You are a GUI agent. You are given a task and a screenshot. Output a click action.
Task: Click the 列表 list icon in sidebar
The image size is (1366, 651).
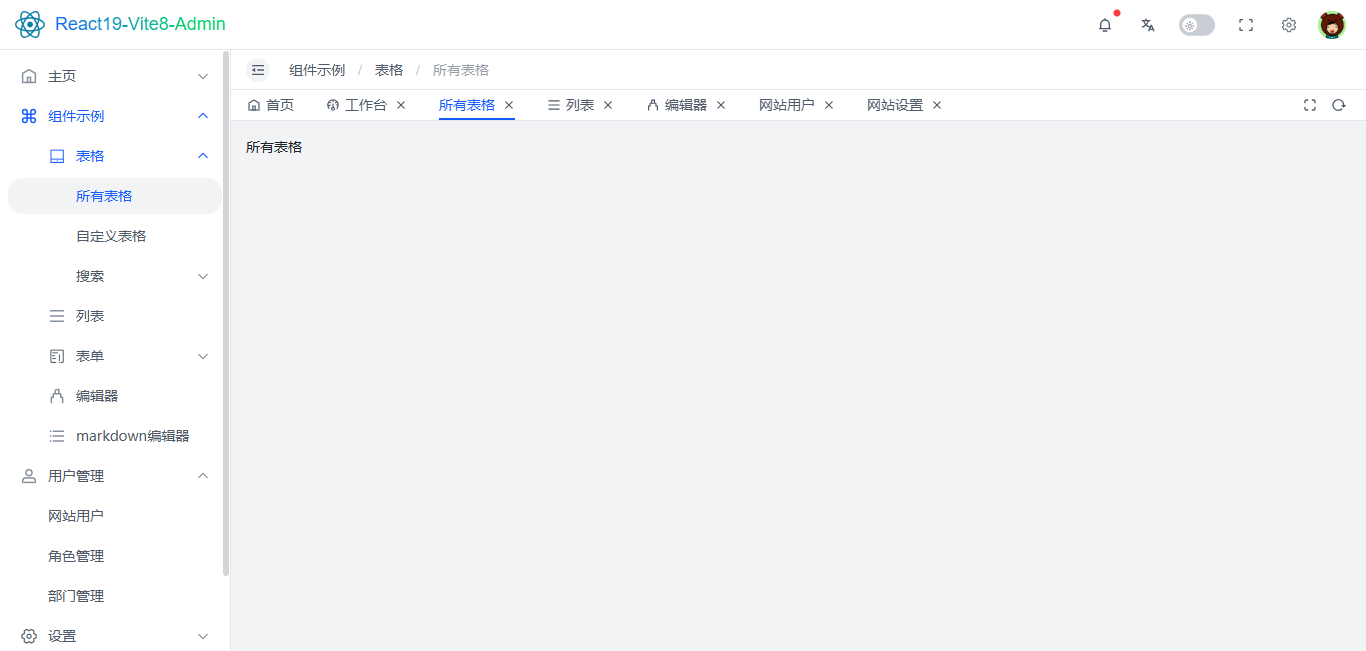57,316
